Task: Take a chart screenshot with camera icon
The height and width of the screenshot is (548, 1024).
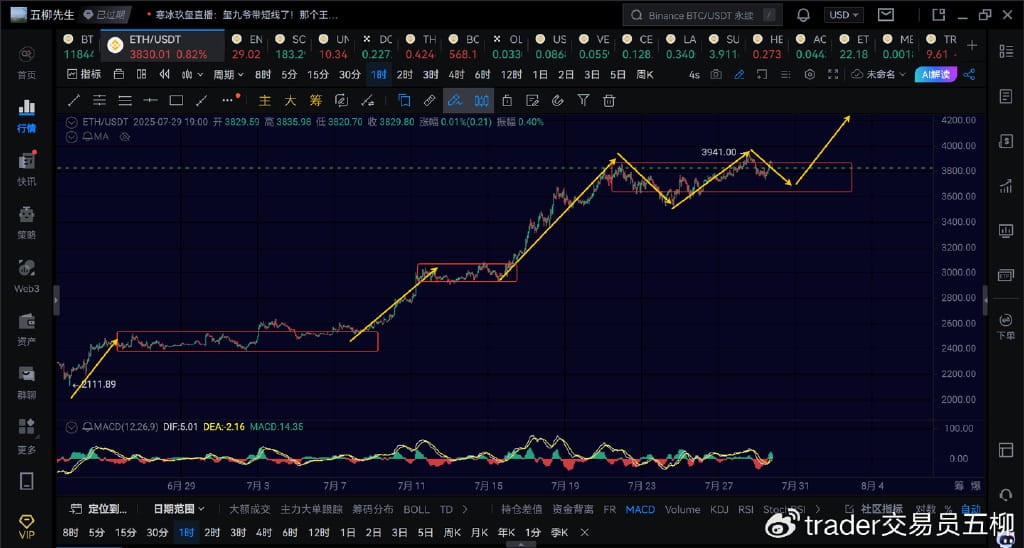Action: [x=716, y=74]
